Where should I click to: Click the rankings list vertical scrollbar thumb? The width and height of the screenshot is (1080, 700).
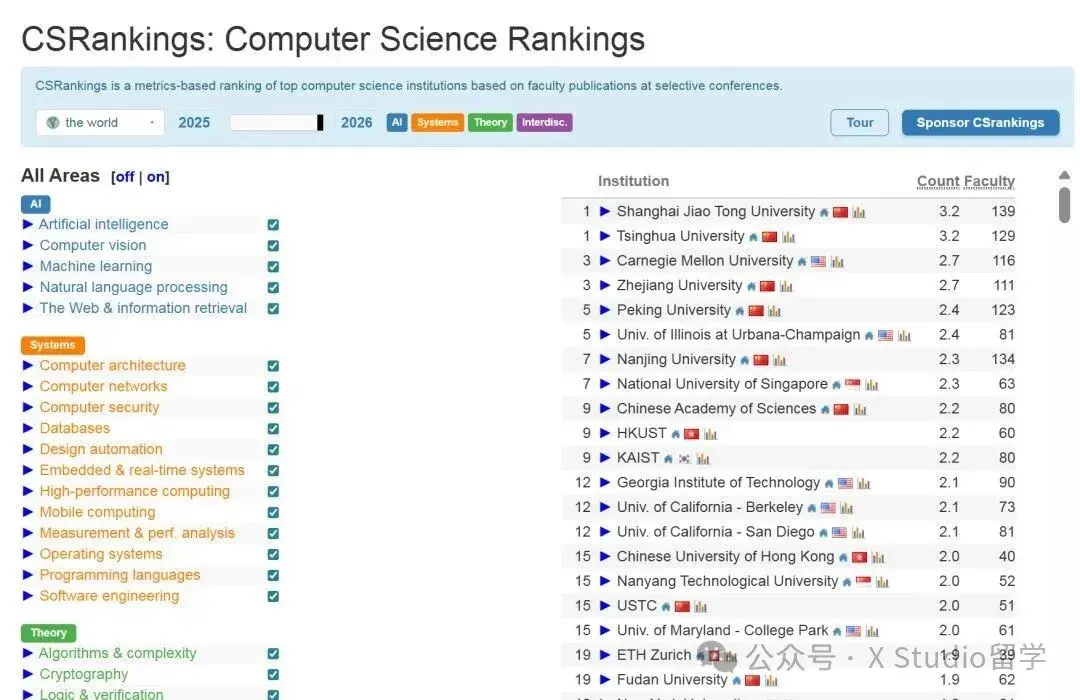point(1064,205)
